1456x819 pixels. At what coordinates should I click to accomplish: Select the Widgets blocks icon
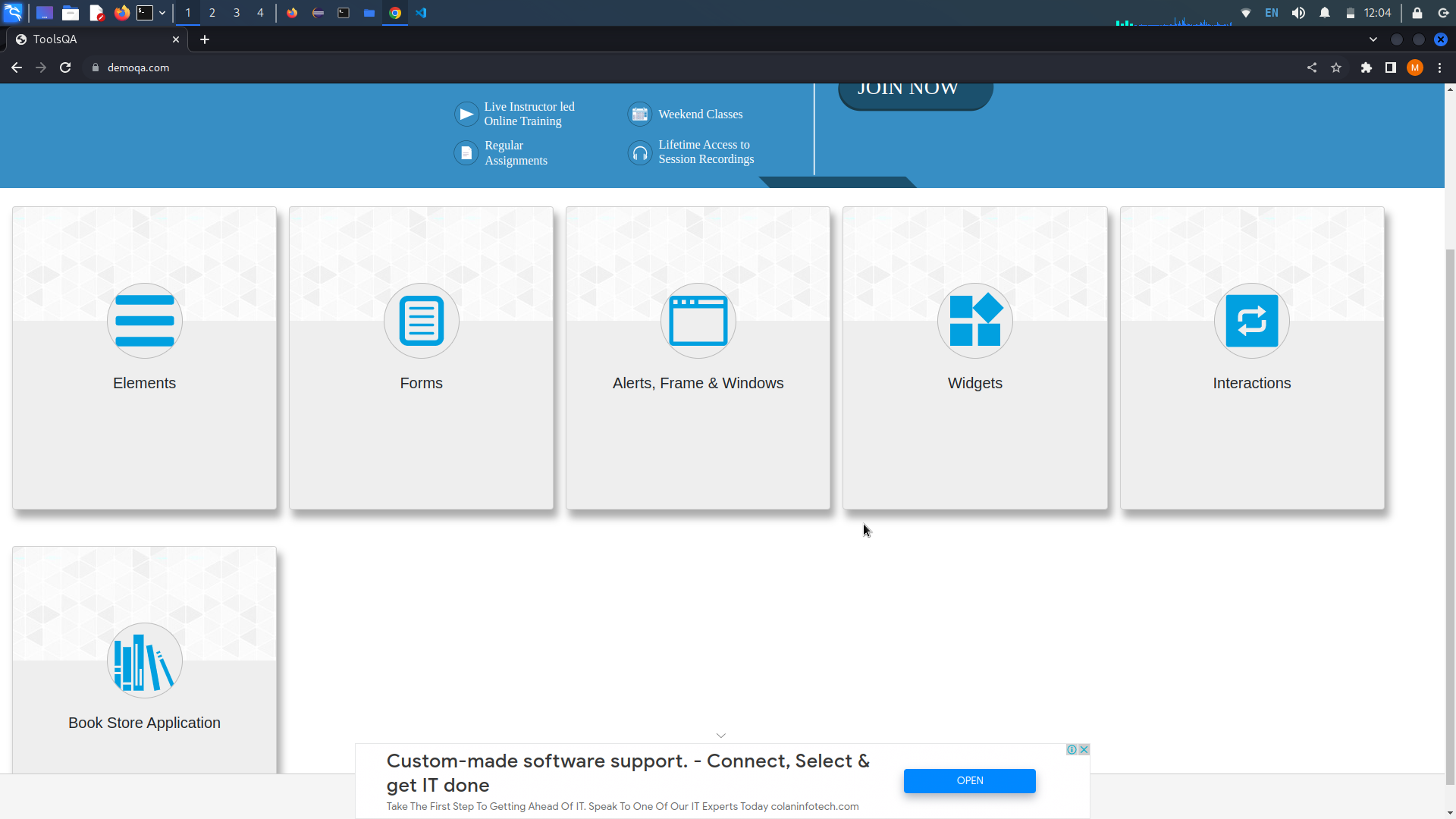tap(974, 321)
